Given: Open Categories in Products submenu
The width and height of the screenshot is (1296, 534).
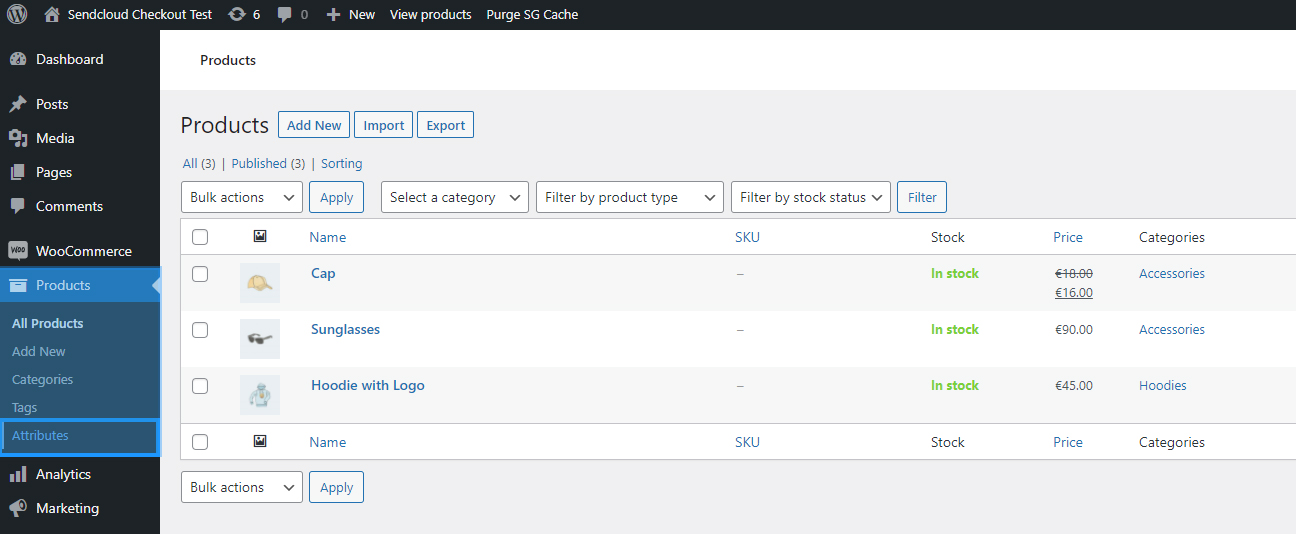Looking at the screenshot, I should 43,379.
